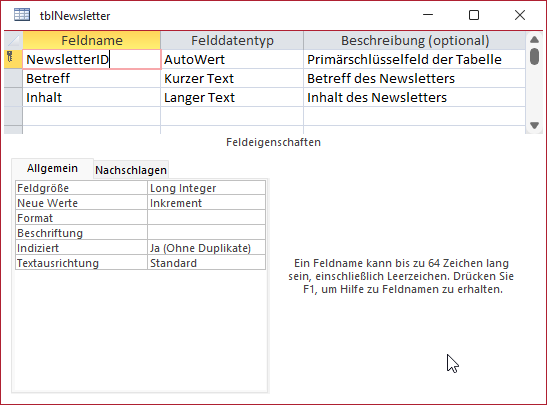
Task: Click description 'Inhalt des Newsletters'
Action: 414,97
